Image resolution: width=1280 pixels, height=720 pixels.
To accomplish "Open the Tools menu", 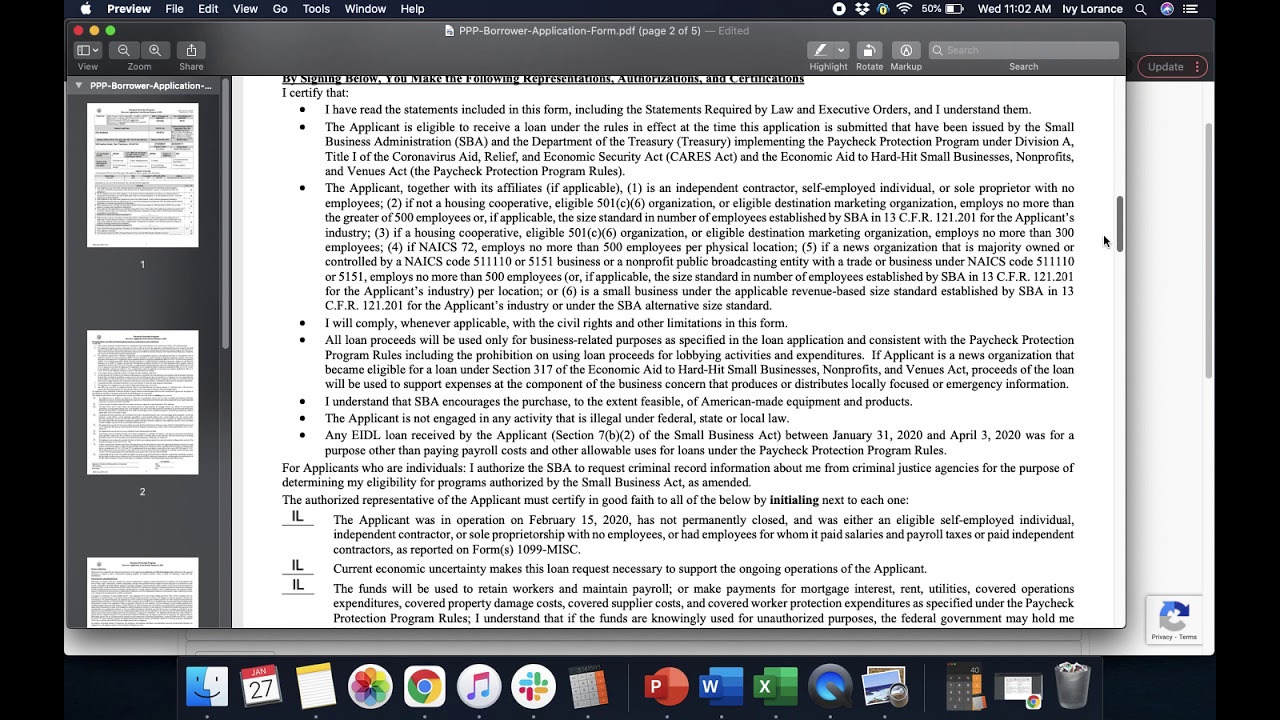I will pos(316,9).
